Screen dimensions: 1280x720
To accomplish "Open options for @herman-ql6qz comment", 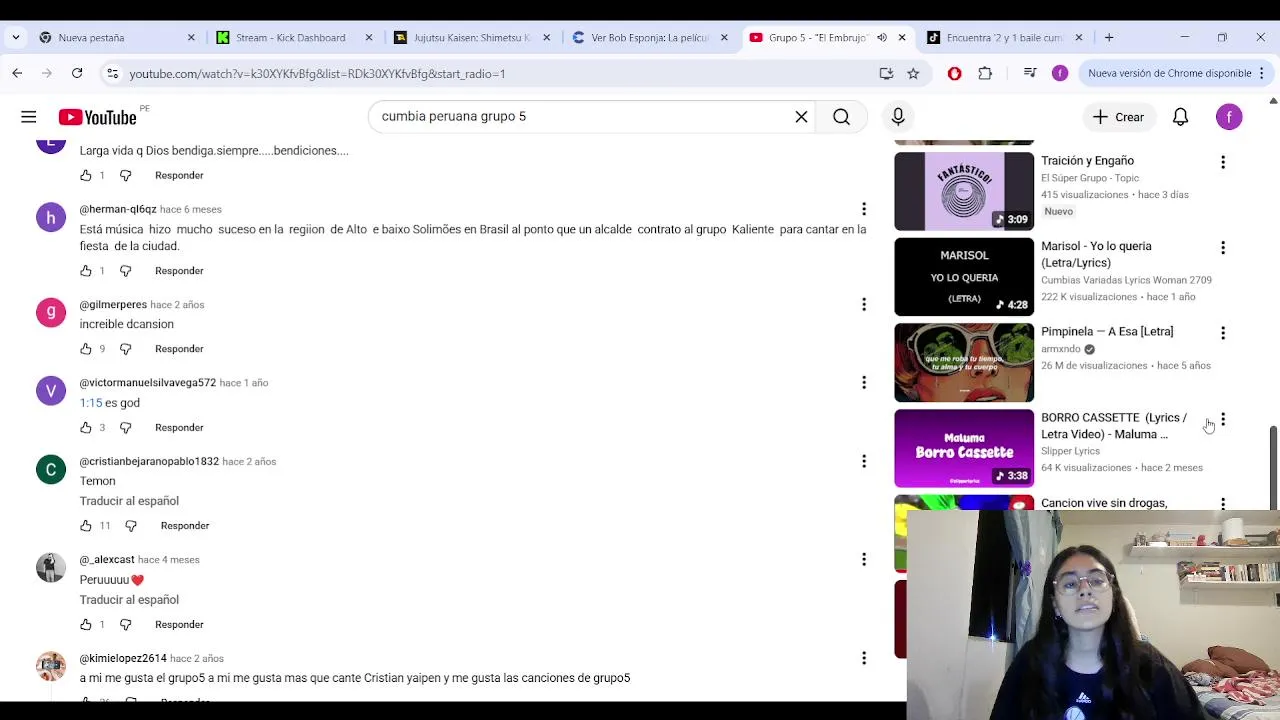I will pyautogui.click(x=864, y=209).
